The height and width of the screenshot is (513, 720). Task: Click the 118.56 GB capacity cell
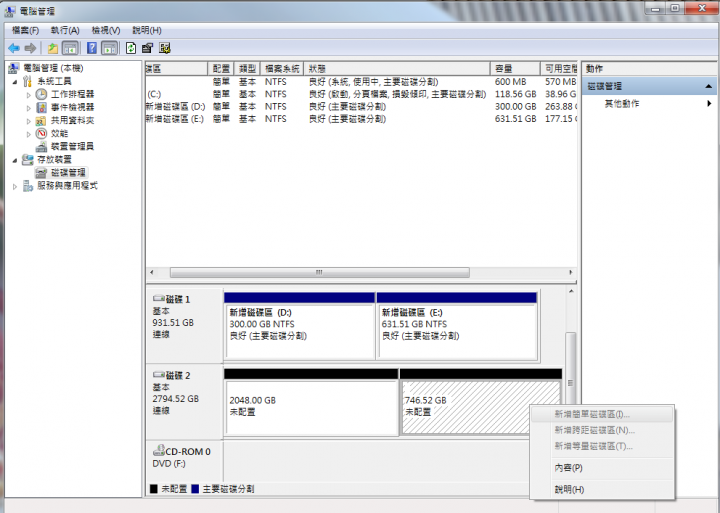516,94
